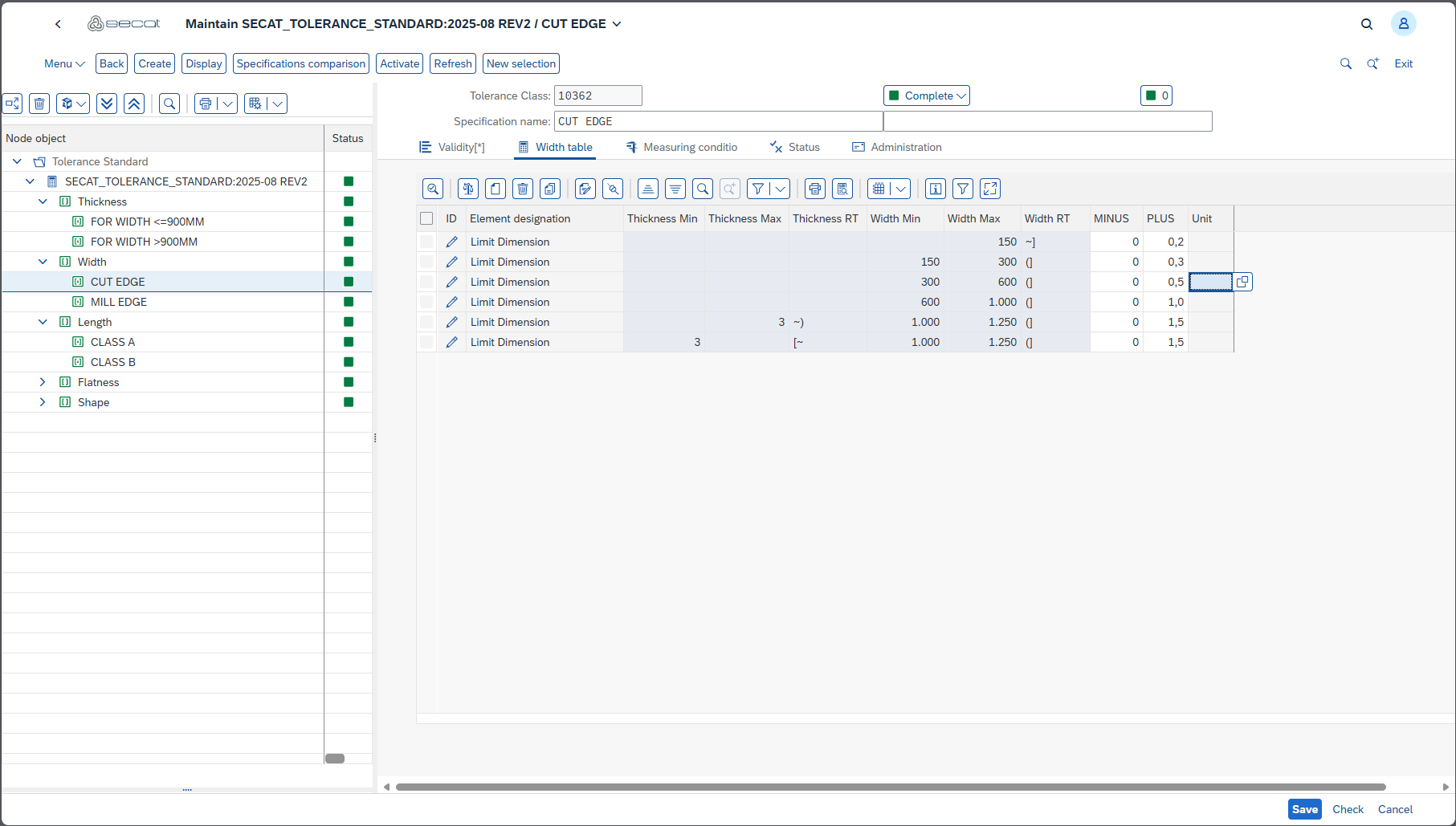
Task: Click the Save button
Action: pos(1304,809)
